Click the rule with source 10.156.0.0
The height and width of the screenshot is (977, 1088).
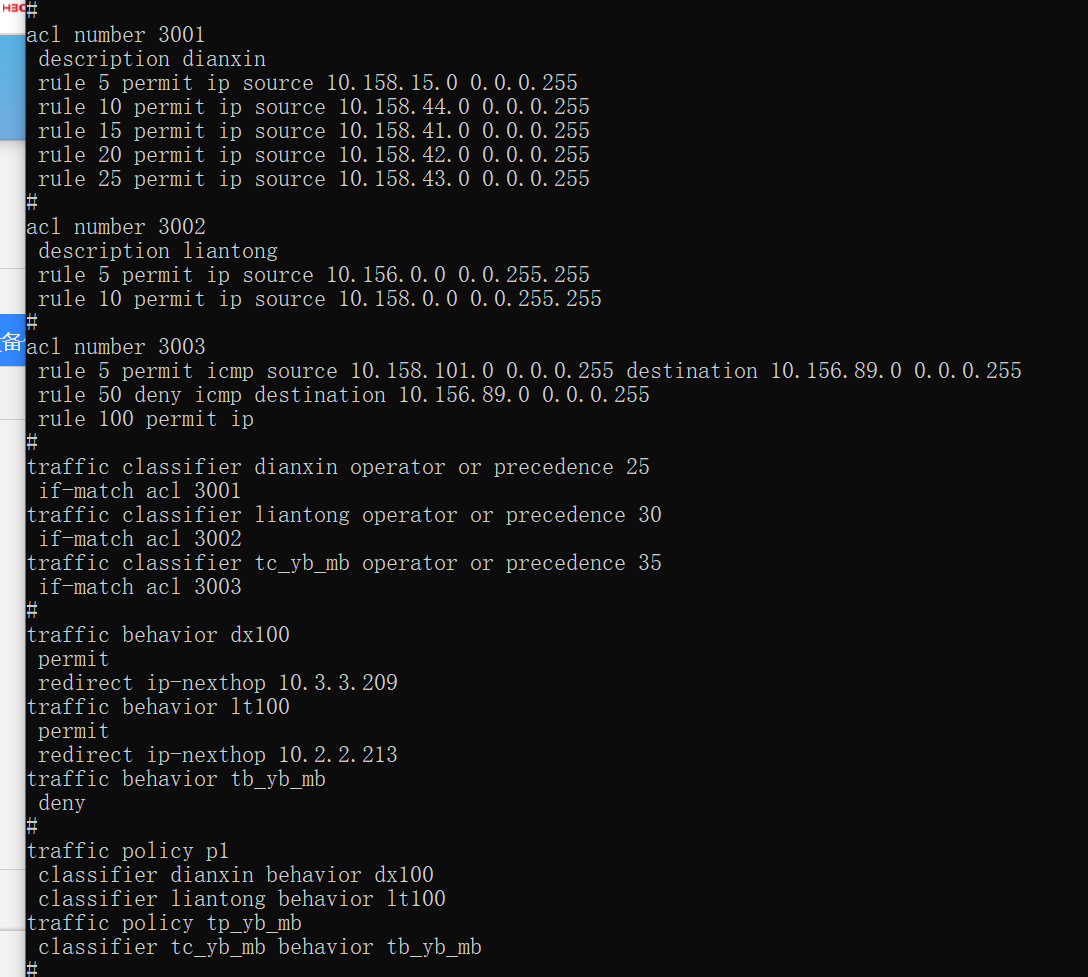pos(313,275)
